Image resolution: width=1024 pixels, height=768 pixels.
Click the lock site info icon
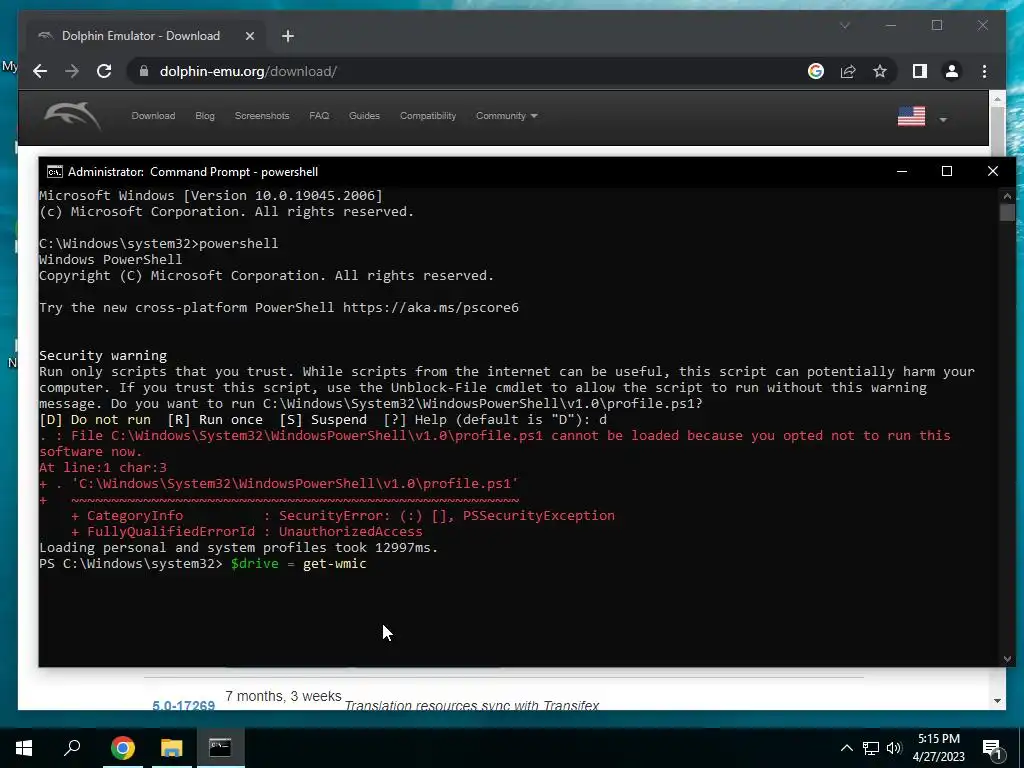(x=144, y=71)
